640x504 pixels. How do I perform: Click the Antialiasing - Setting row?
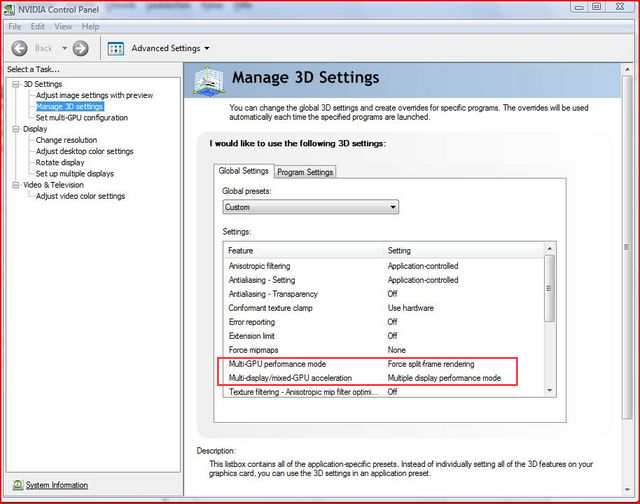384,280
